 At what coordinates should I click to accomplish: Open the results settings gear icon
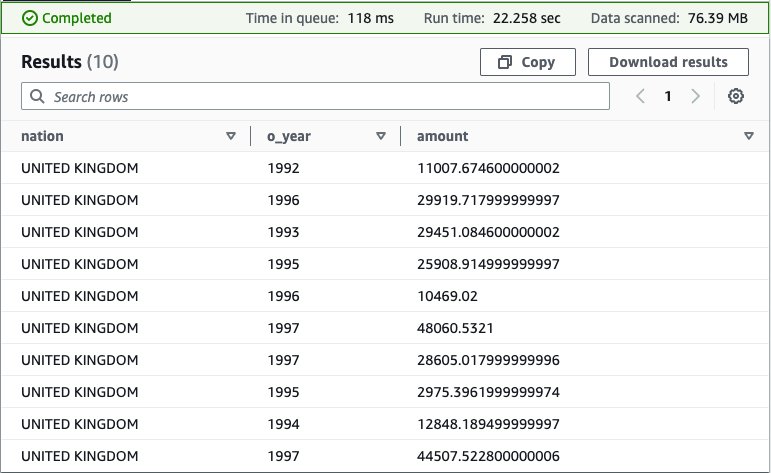735,96
